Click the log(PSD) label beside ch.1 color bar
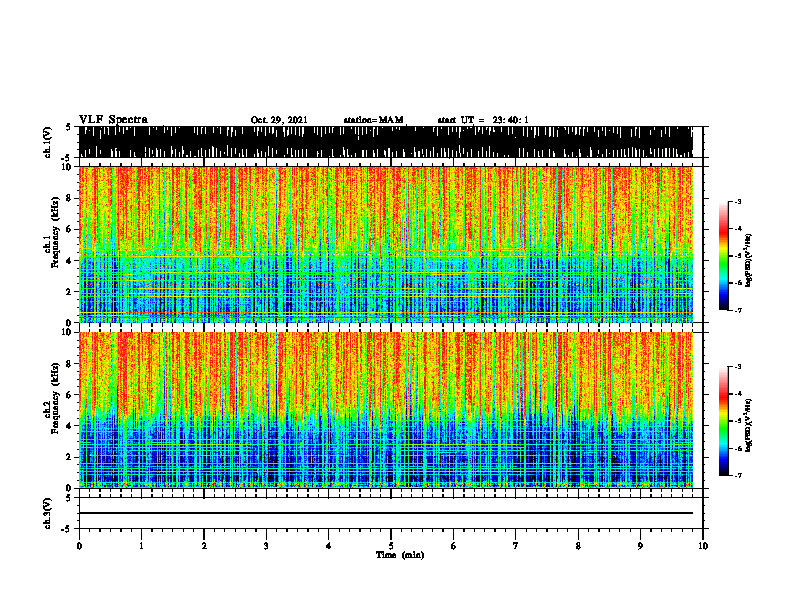Viewport: 792px width, 612px height. pyautogui.click(x=749, y=260)
